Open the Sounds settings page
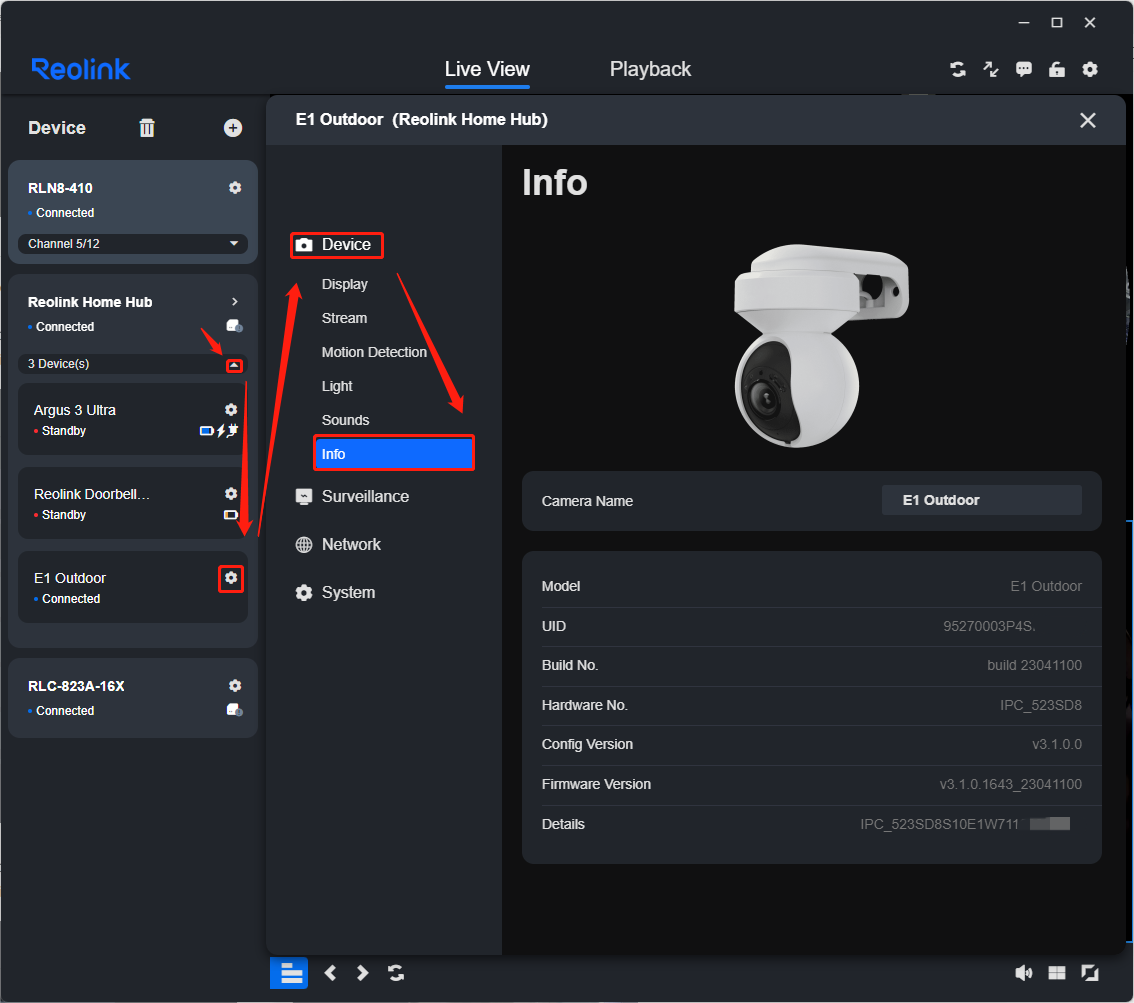 345,420
